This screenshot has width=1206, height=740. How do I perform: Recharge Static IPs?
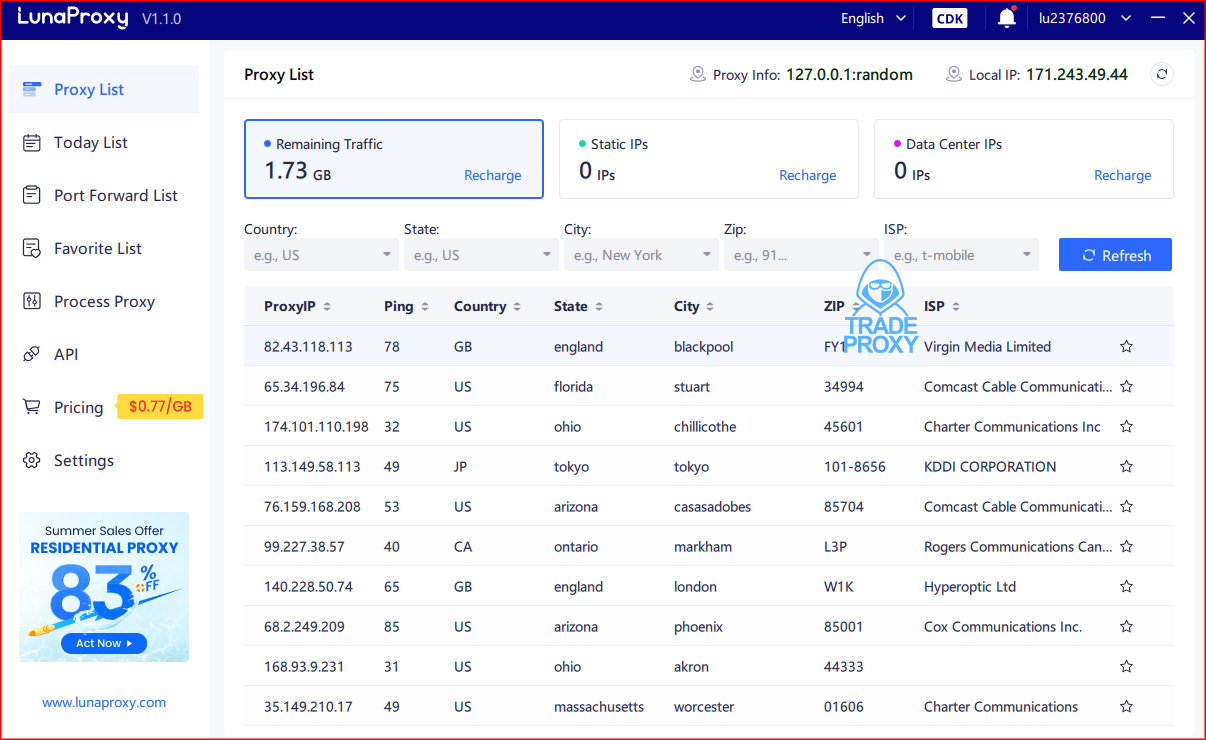tap(807, 175)
